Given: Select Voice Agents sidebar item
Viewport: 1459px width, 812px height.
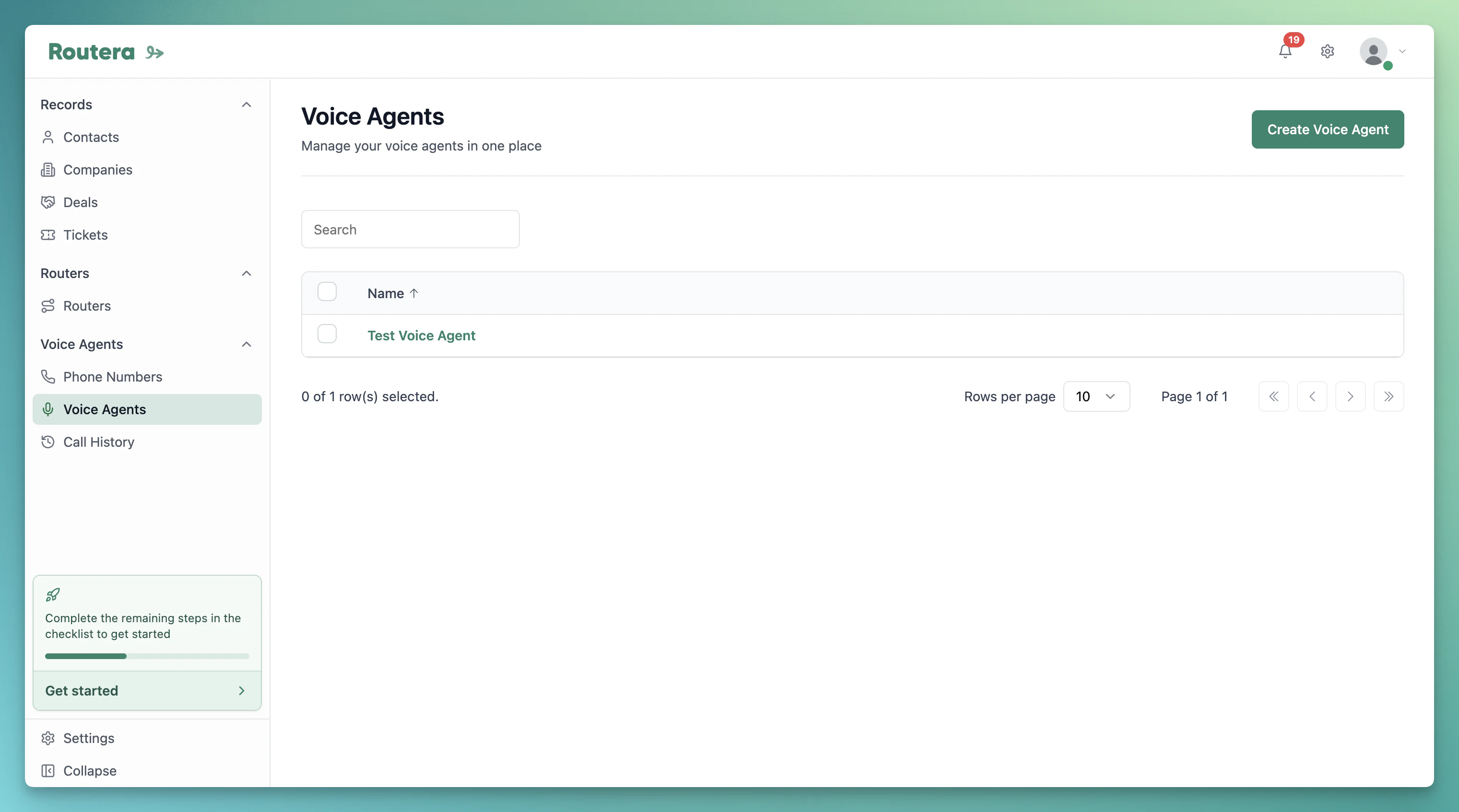Looking at the screenshot, I should pyautogui.click(x=147, y=409).
